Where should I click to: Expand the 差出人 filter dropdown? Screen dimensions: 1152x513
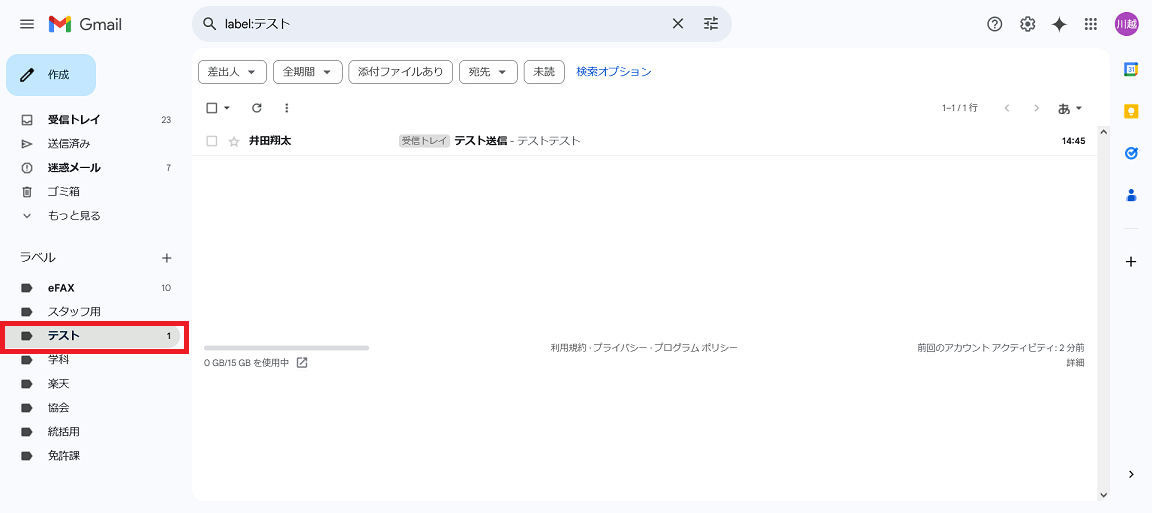235,72
